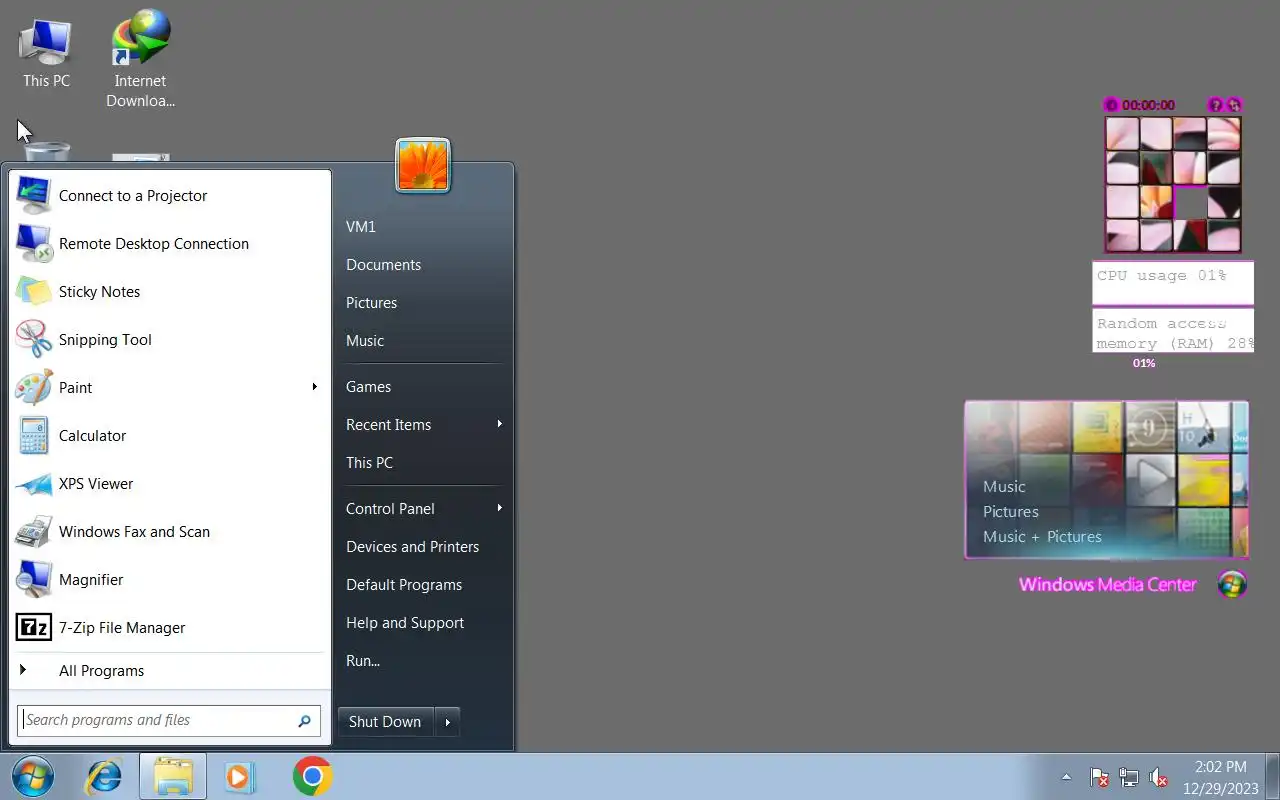Click the Windows Media Center label
This screenshot has width=1280, height=800.
point(1108,585)
